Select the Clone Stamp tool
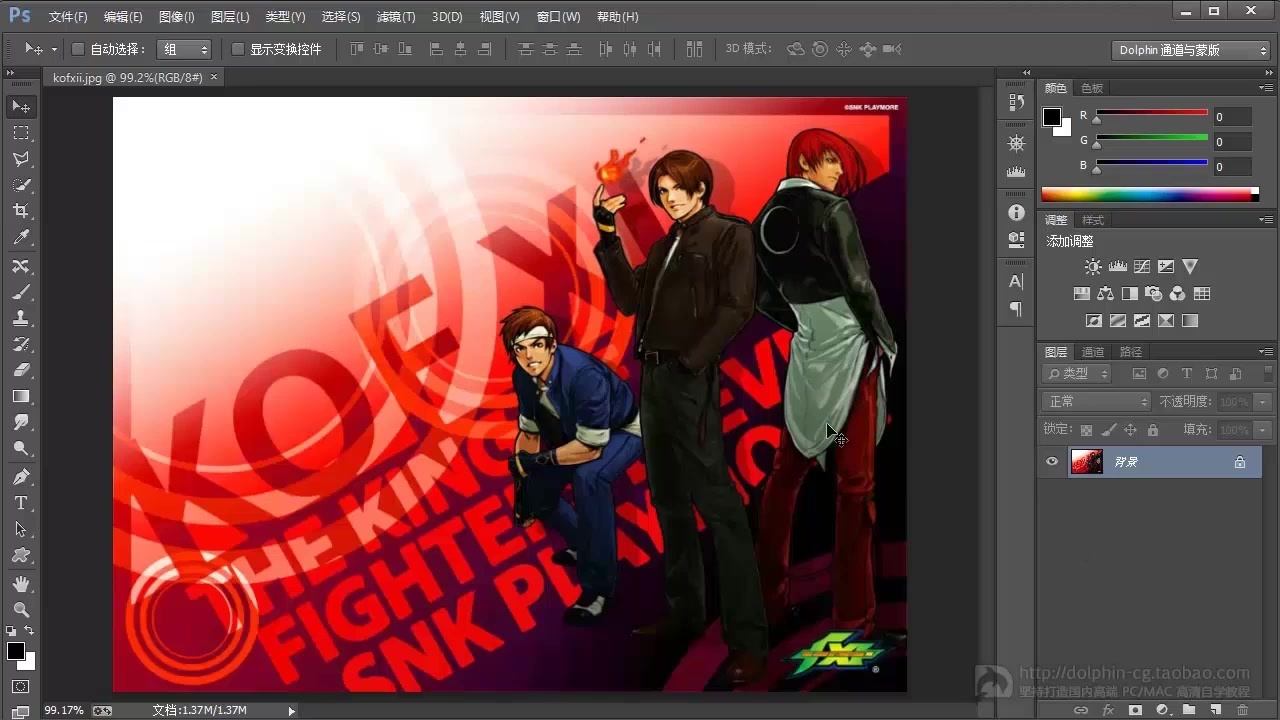The height and width of the screenshot is (720, 1280). [21, 318]
